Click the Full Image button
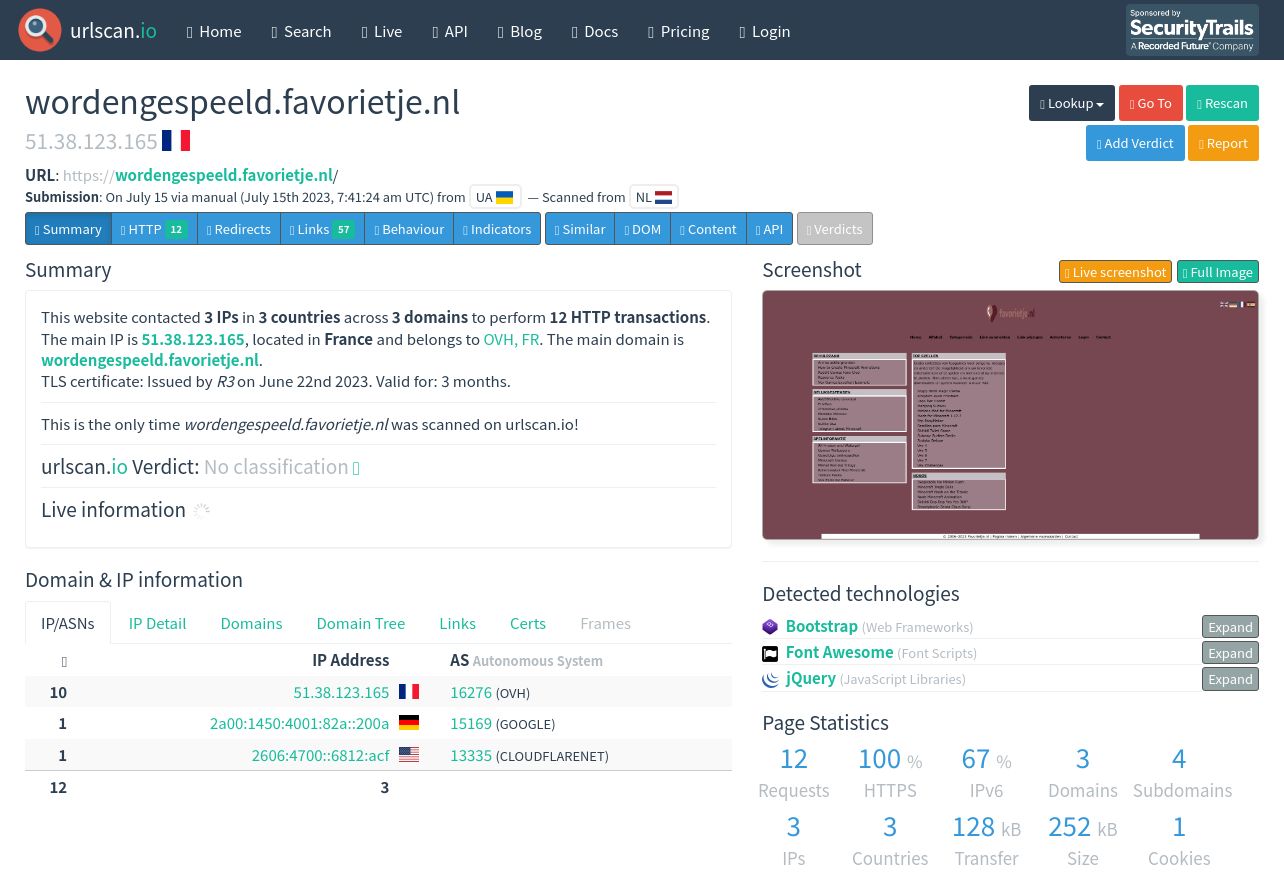 click(x=1218, y=272)
